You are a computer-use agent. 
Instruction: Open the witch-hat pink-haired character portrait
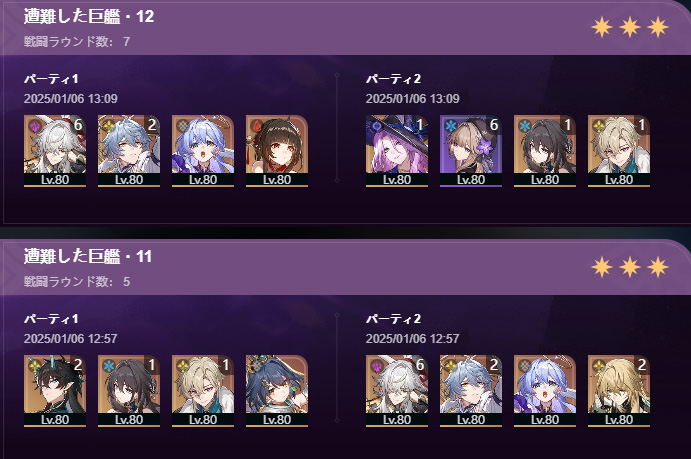click(x=397, y=151)
